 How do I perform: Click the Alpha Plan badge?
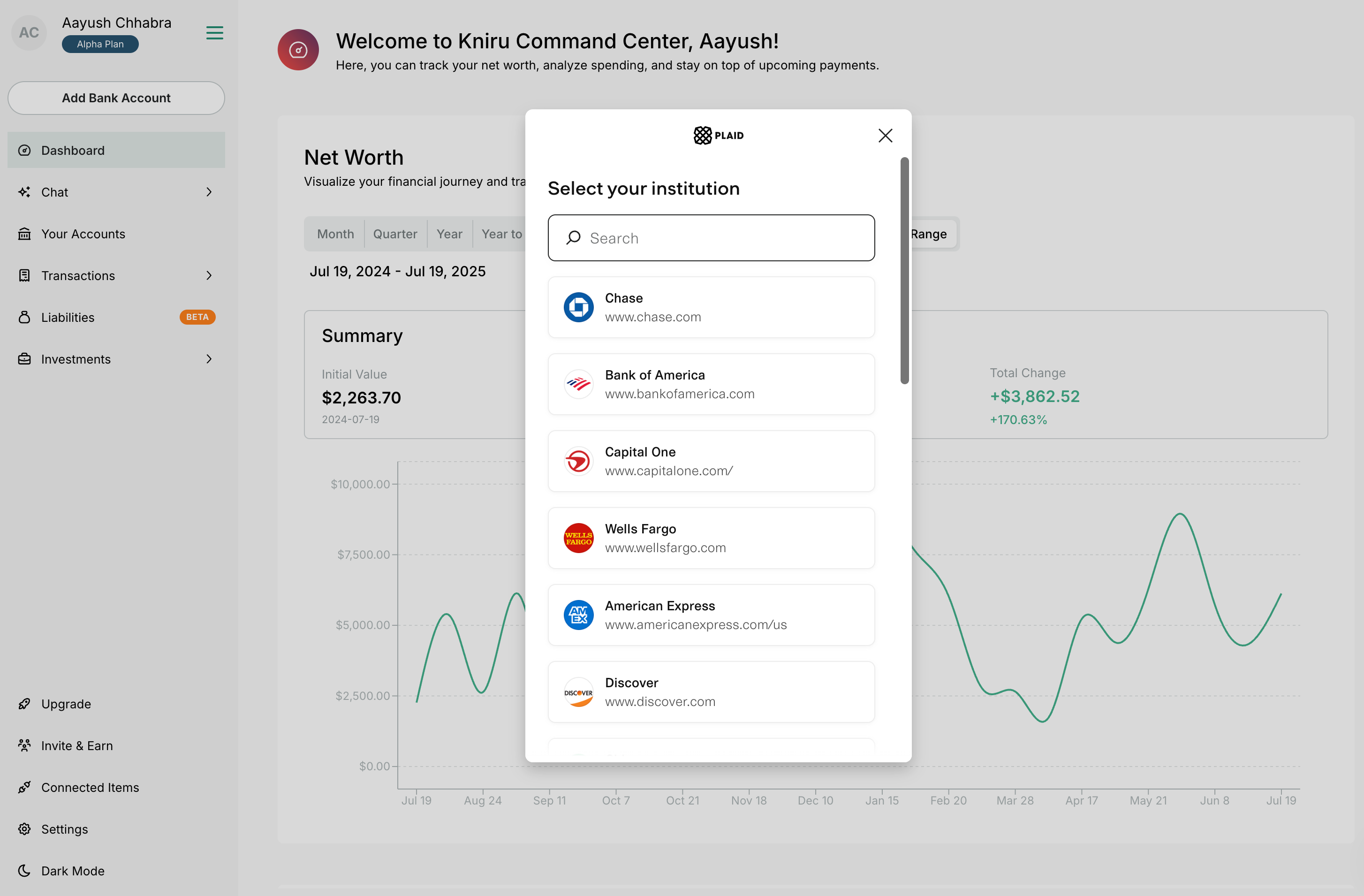point(100,44)
